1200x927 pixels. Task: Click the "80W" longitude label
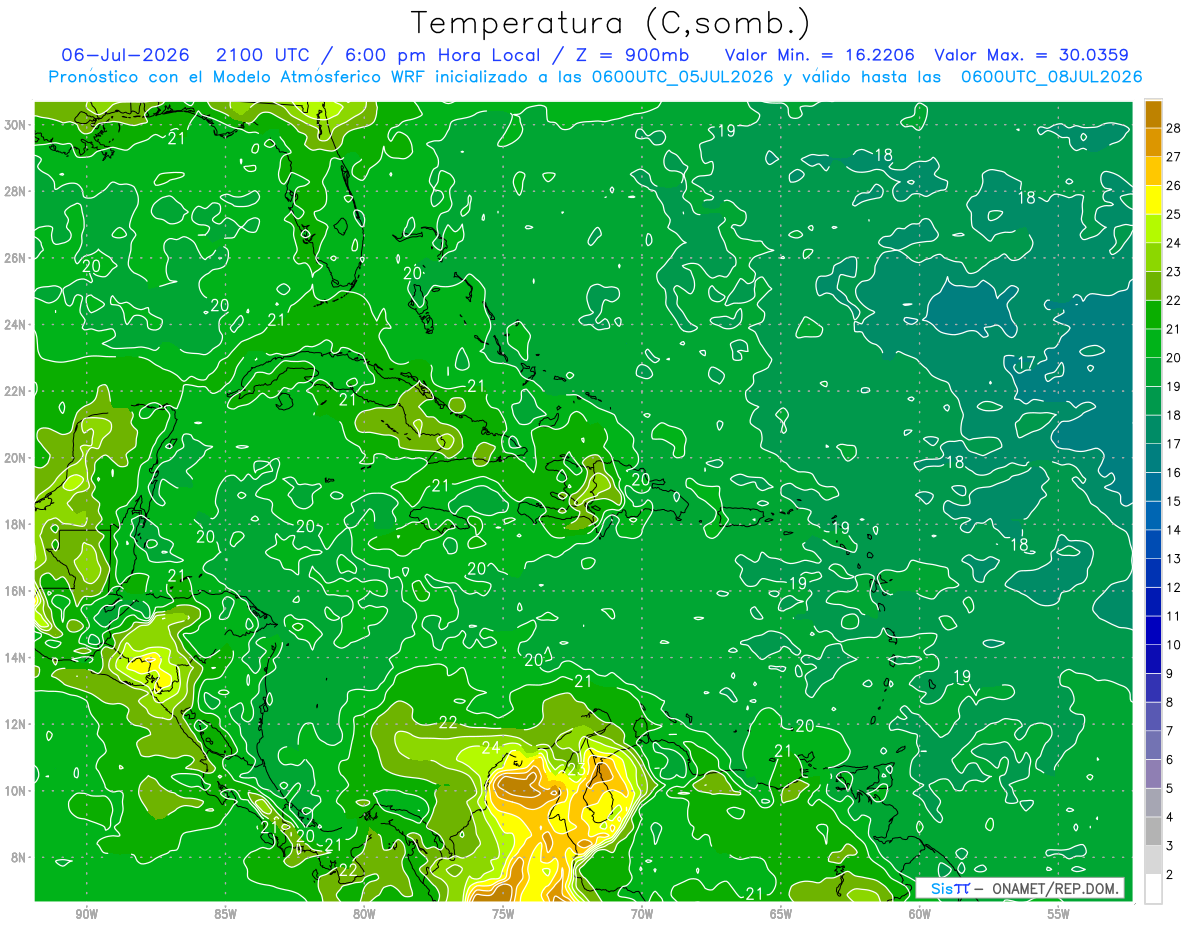pyautogui.click(x=364, y=914)
